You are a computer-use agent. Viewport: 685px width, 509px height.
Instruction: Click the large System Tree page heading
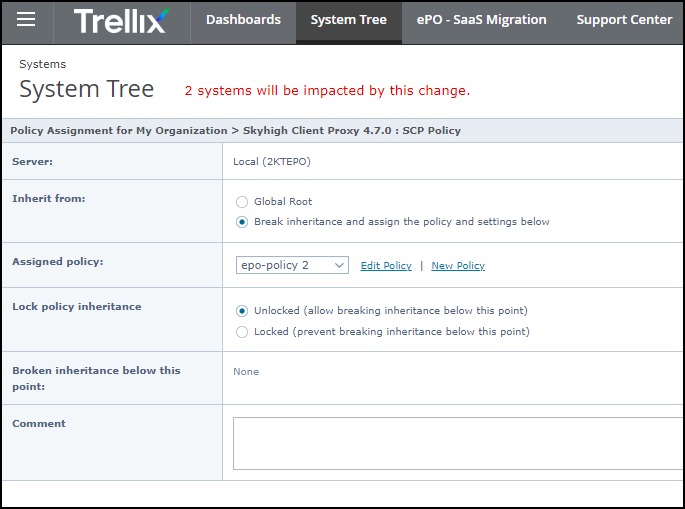87,89
